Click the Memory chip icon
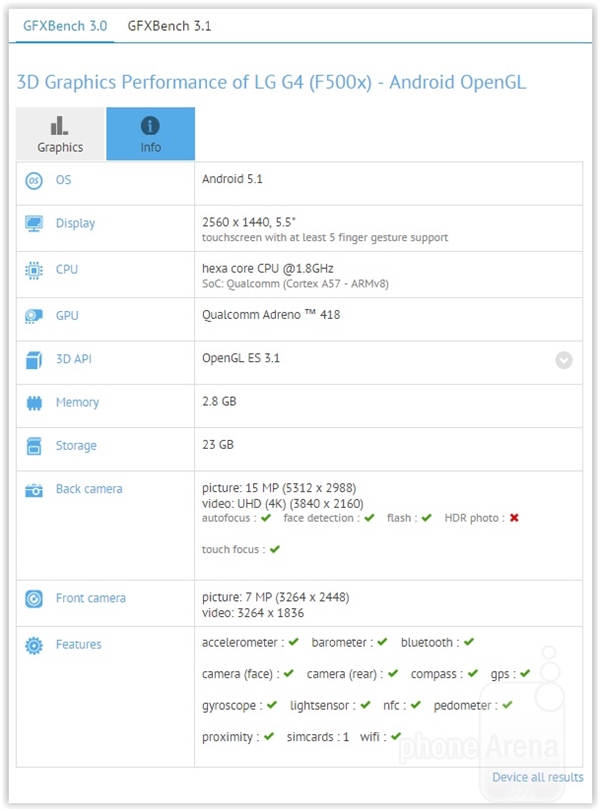The height and width of the screenshot is (811, 600). point(34,402)
